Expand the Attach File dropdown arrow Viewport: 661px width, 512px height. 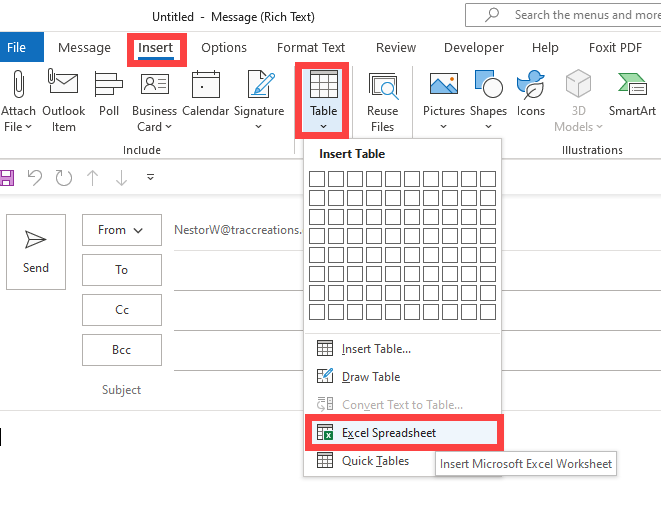[x=29, y=126]
